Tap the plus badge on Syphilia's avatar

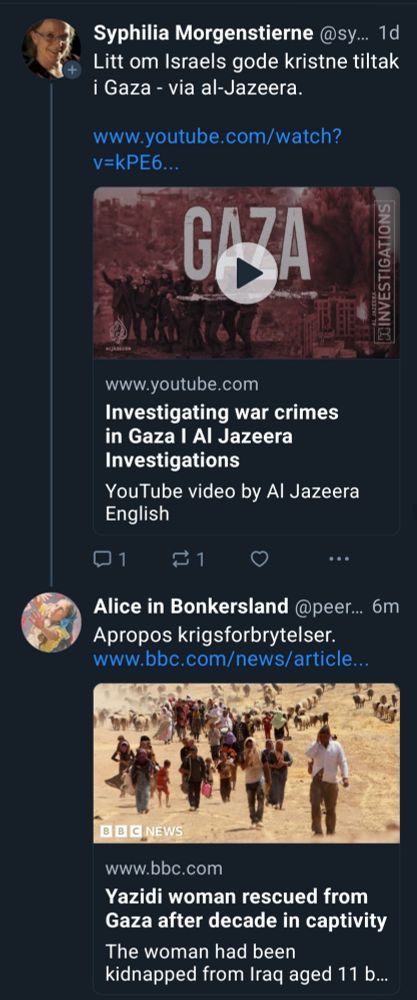point(73,70)
